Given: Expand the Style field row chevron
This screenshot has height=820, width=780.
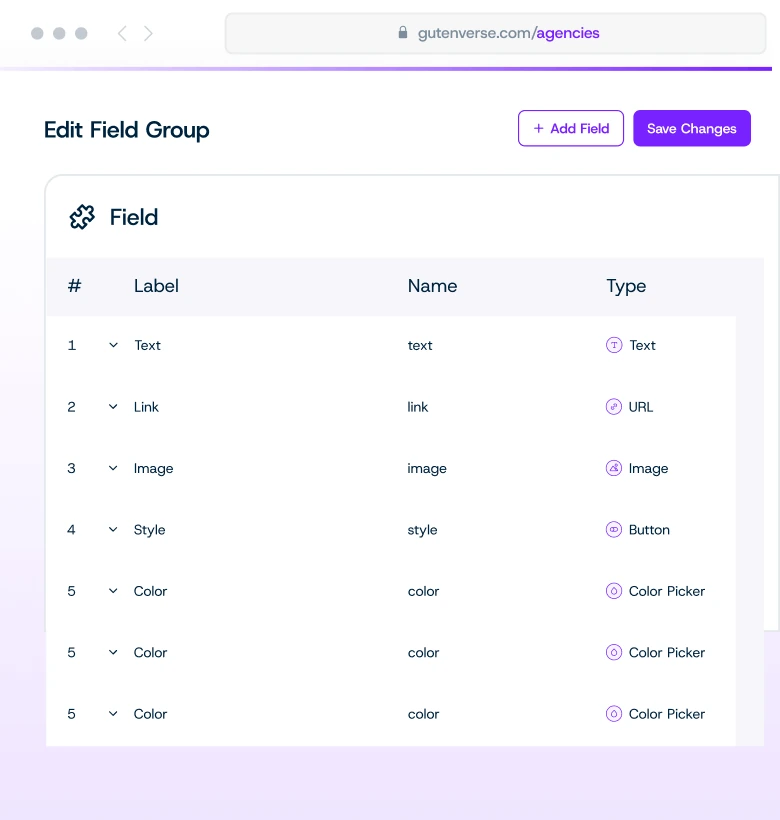Looking at the screenshot, I should click(113, 530).
